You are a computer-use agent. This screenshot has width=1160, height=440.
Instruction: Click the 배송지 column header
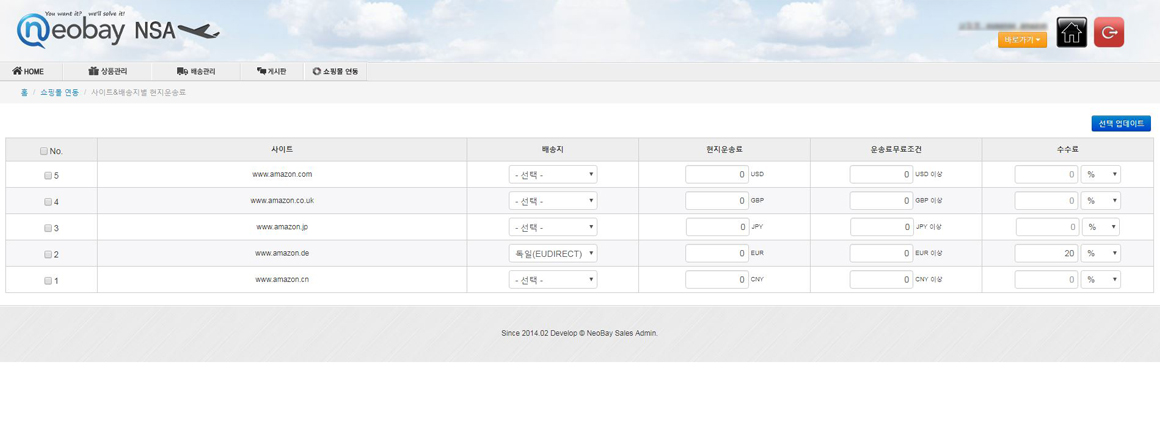pyautogui.click(x=553, y=149)
